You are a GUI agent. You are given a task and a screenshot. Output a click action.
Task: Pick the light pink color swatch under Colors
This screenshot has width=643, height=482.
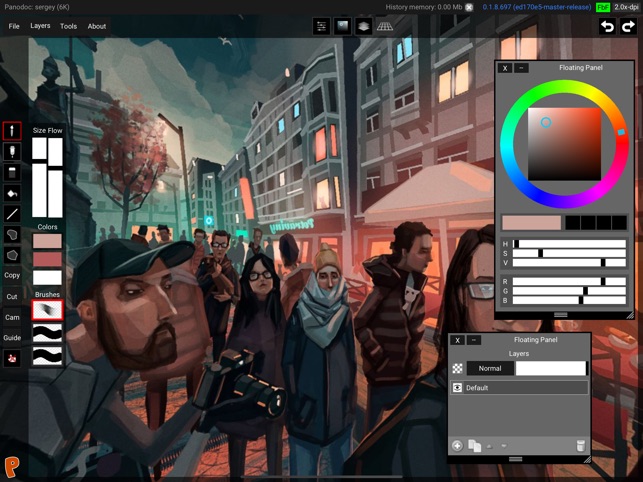(x=47, y=241)
